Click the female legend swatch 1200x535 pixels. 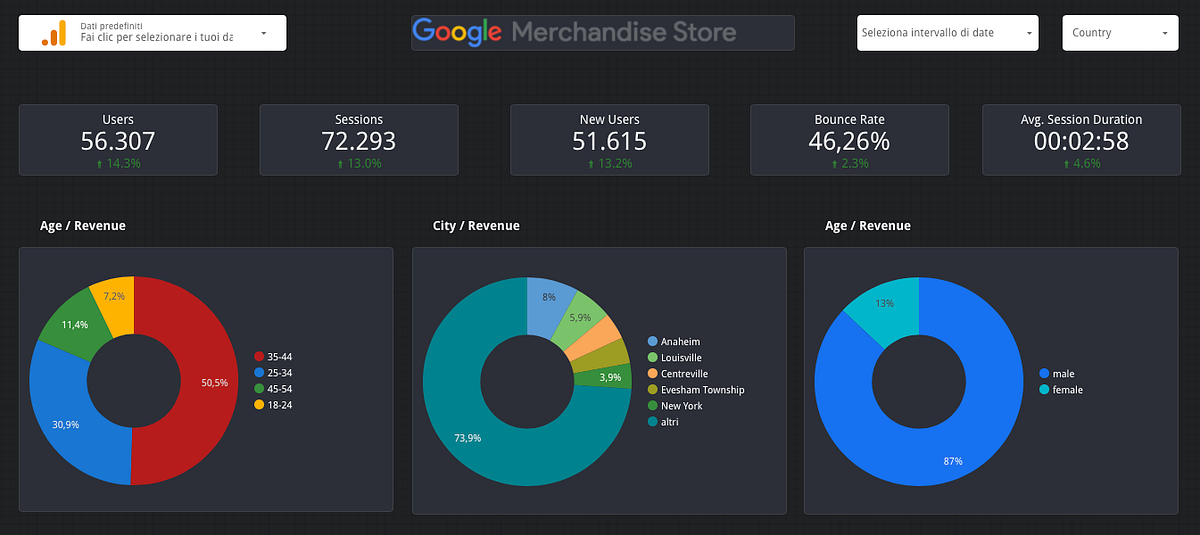(1045, 390)
